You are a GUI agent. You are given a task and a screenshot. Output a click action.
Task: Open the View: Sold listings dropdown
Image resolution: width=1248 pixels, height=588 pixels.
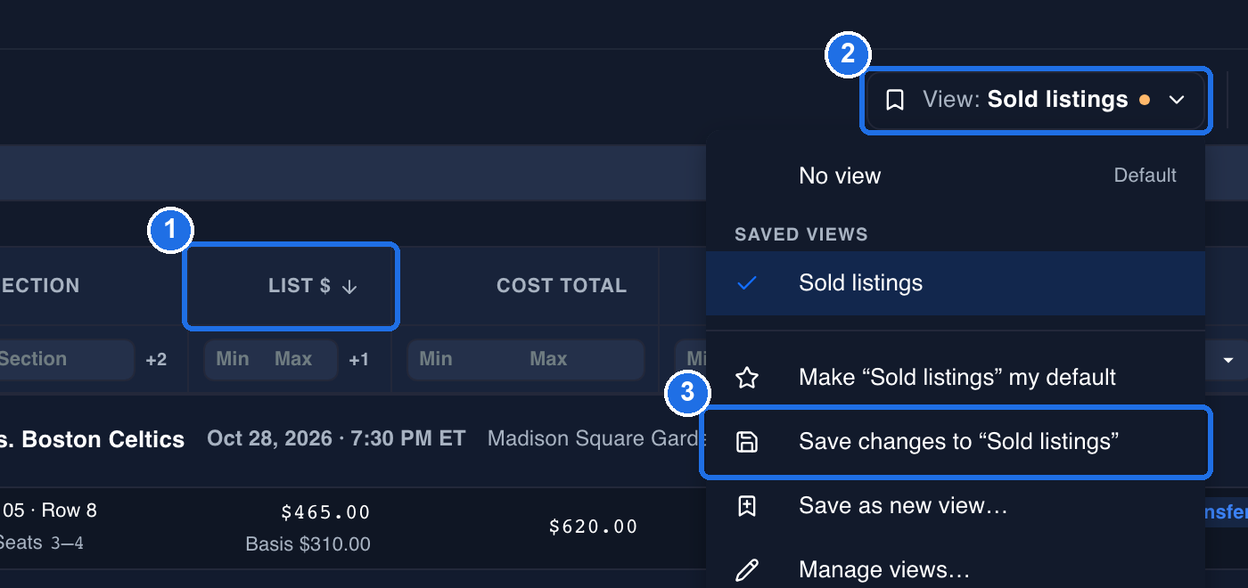point(1036,100)
